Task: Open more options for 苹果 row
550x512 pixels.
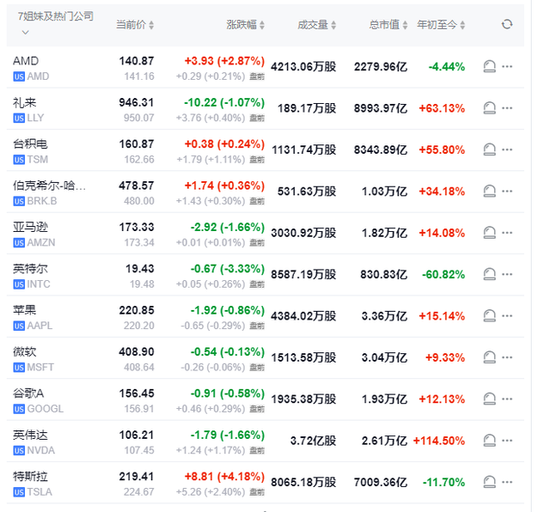Action: (x=507, y=316)
